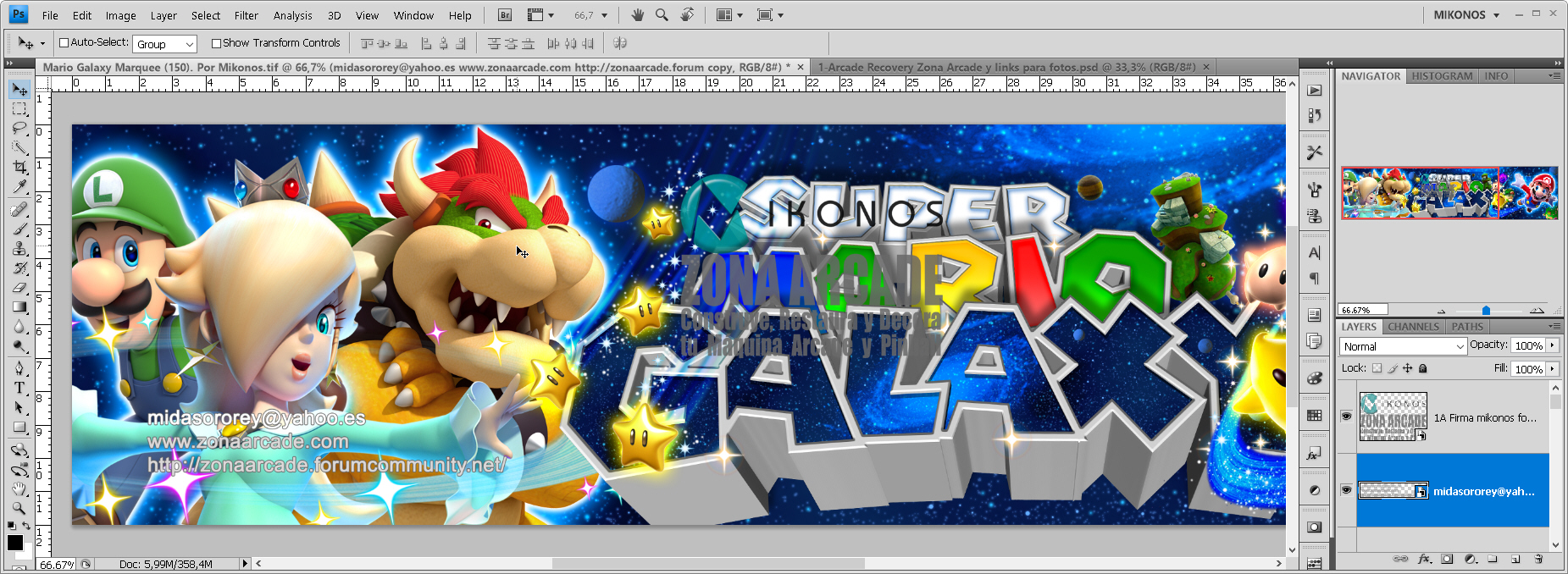Select the History Brush tool
The width and height of the screenshot is (1568, 574).
click(19, 268)
